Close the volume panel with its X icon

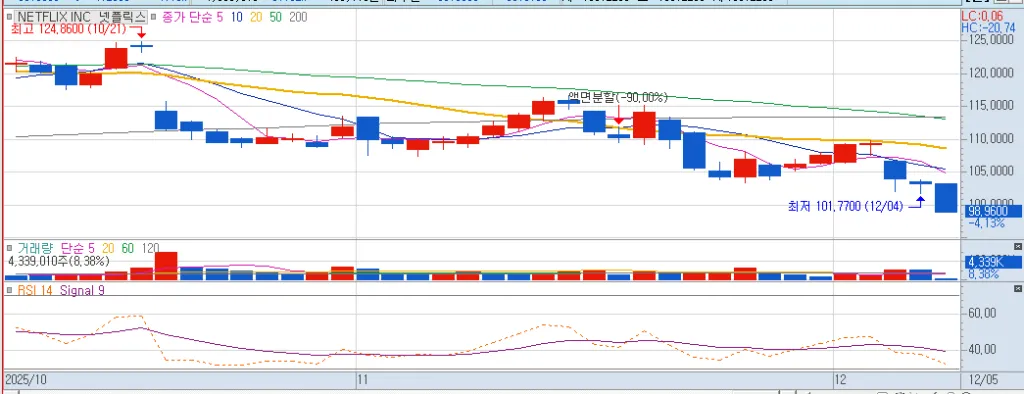pyautogui.click(x=1017, y=246)
